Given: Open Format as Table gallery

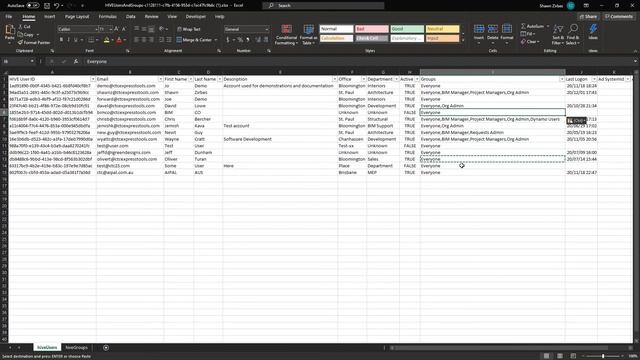Looking at the screenshot, I should tap(309, 35).
